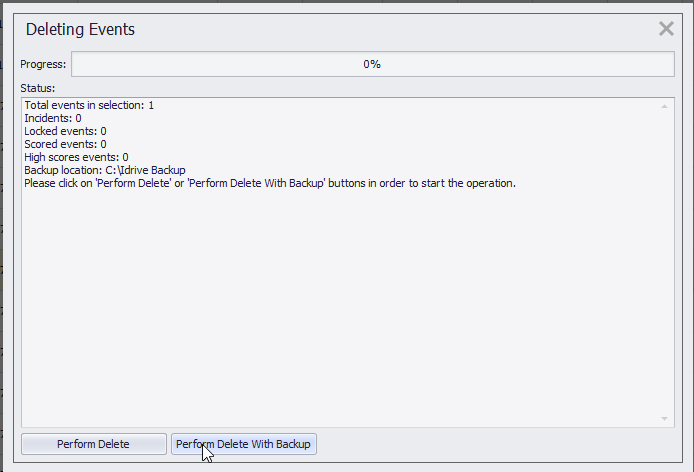Click the Status label
Viewport: 694px width, 472px height.
click(x=37, y=88)
